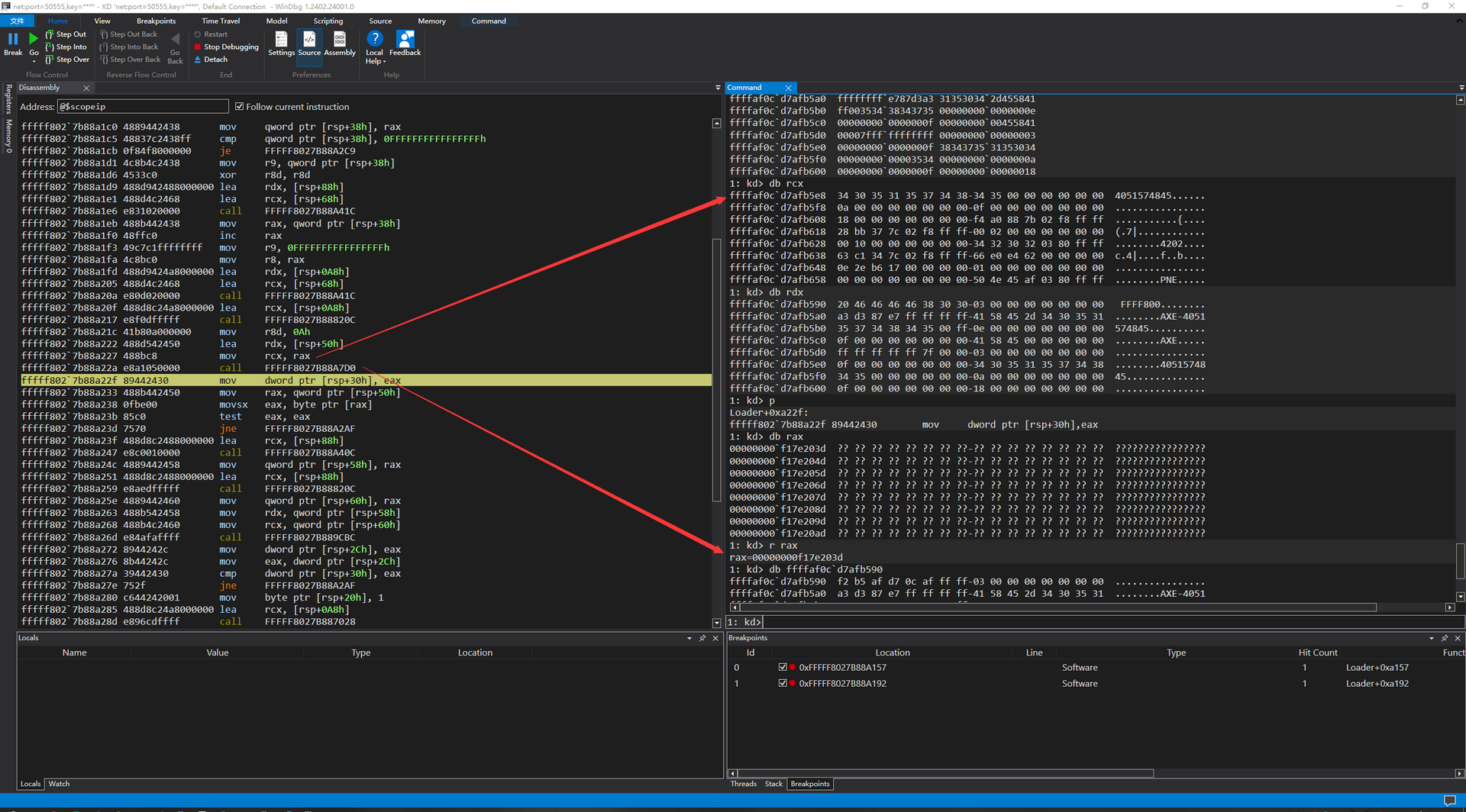The height and width of the screenshot is (812, 1466).
Task: Click the Break pause icon
Action: pos(13,38)
